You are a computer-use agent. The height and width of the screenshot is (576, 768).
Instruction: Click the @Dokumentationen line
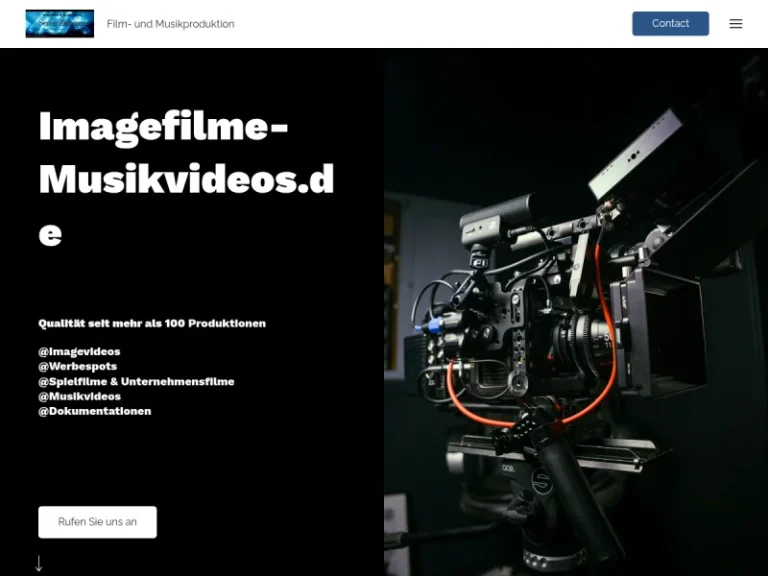[95, 411]
